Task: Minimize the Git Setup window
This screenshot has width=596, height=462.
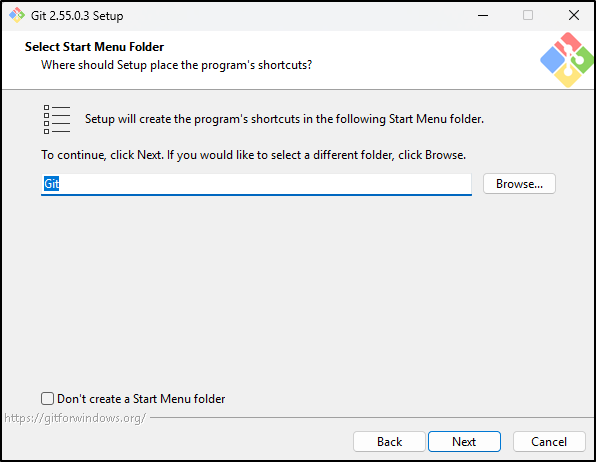Action: coord(483,16)
